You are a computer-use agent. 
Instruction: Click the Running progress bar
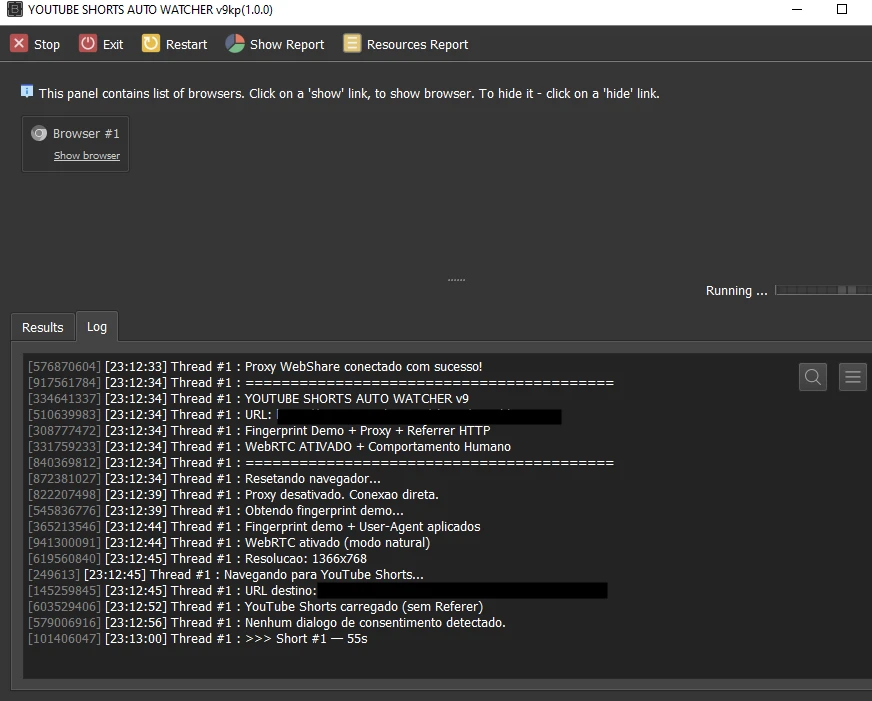click(x=823, y=290)
